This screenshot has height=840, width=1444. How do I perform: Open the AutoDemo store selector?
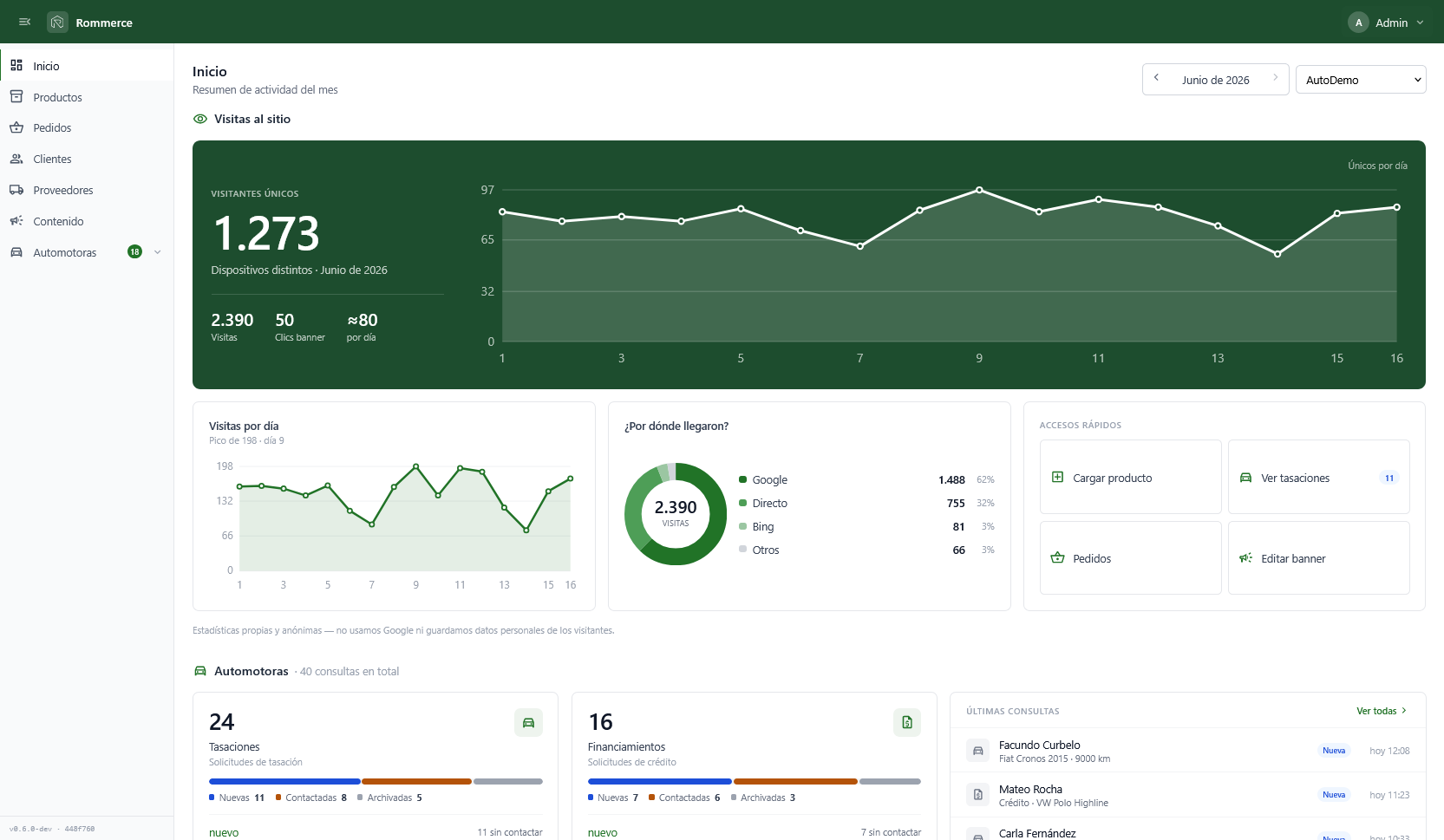1361,80
